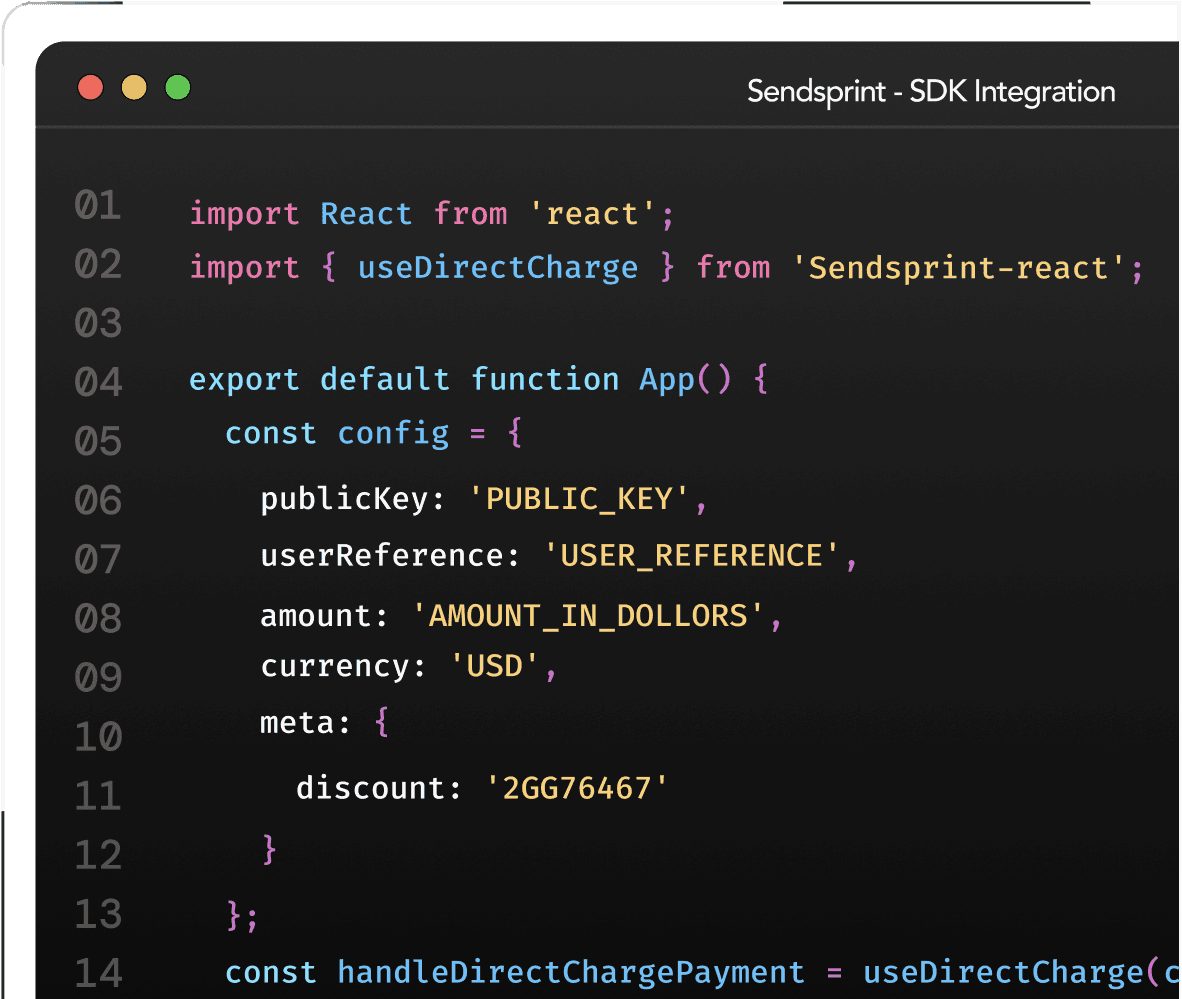Select line number 10 beside meta
This screenshot has height=999, width=1182.
(98, 738)
